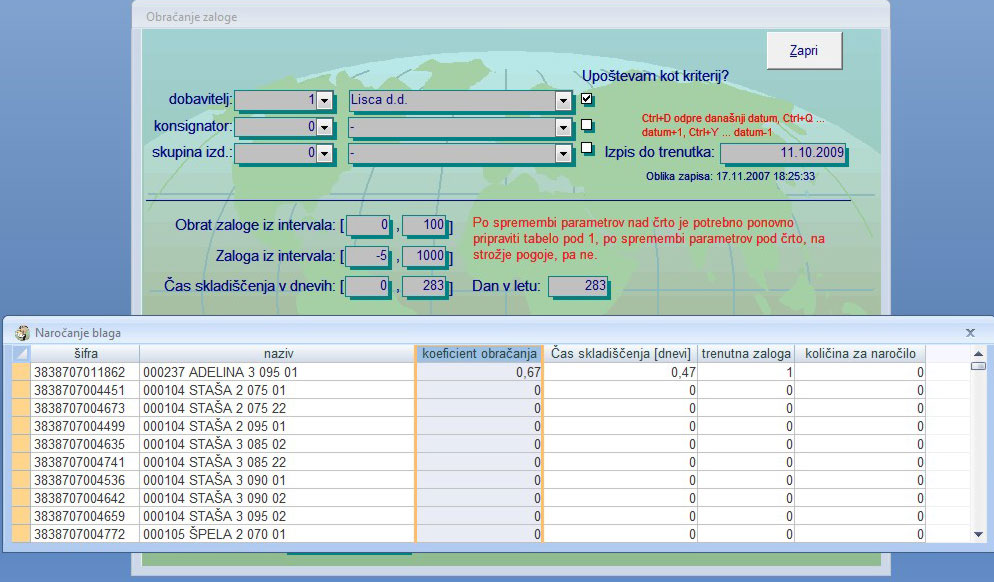
Task: Enable the konsignator criterion checkbox
Action: (587, 125)
